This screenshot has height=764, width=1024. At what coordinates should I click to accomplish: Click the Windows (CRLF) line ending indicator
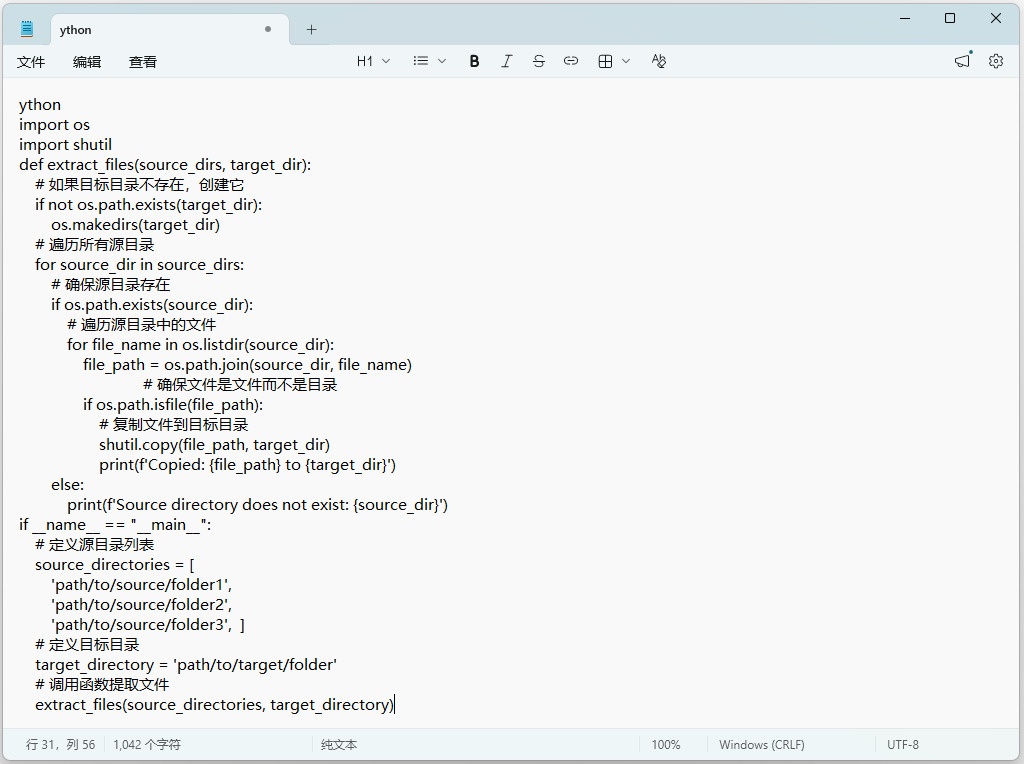coord(761,745)
